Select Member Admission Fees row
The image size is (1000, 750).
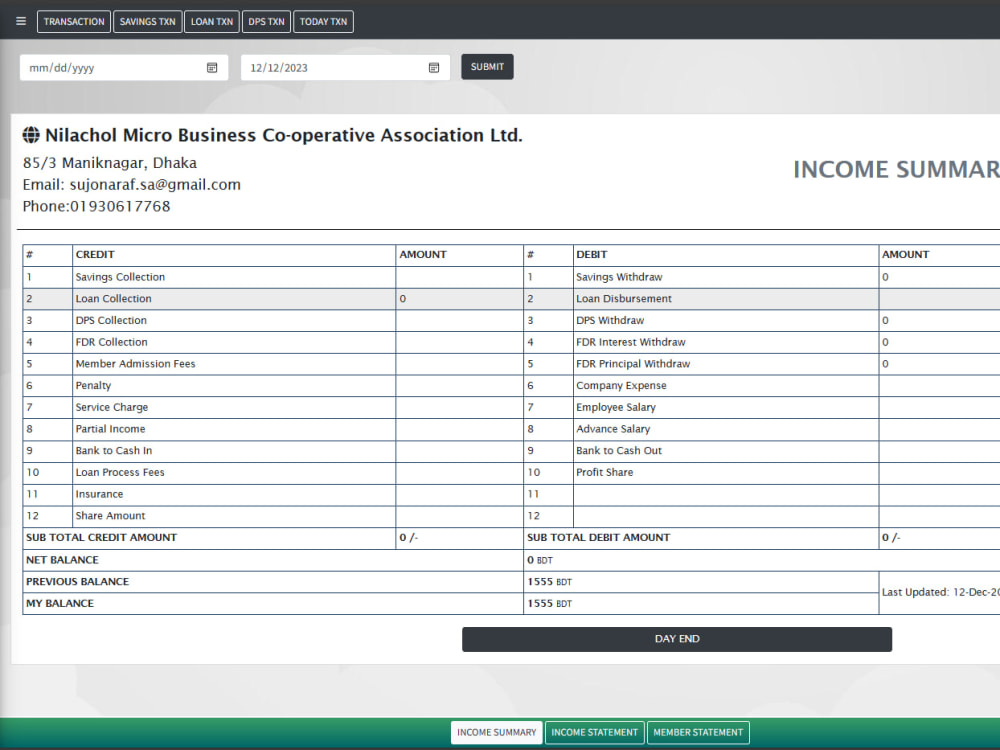[135, 364]
